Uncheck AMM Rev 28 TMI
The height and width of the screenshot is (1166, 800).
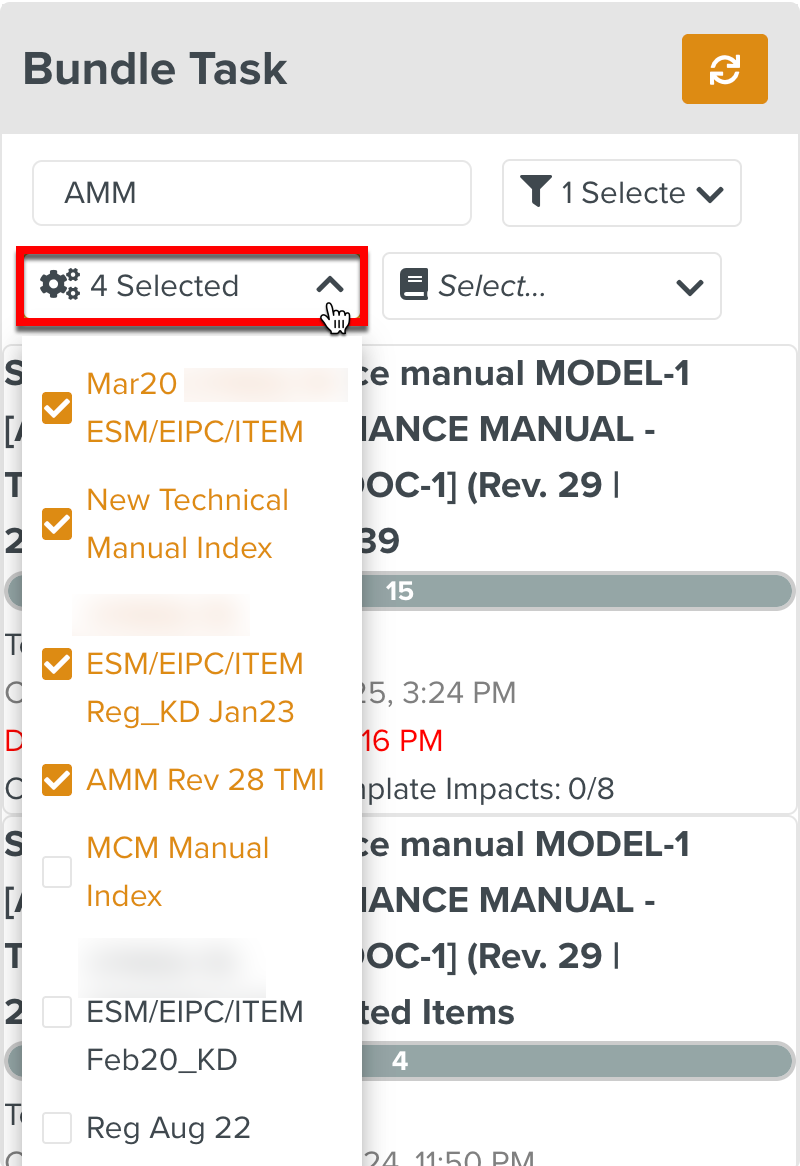click(x=57, y=780)
